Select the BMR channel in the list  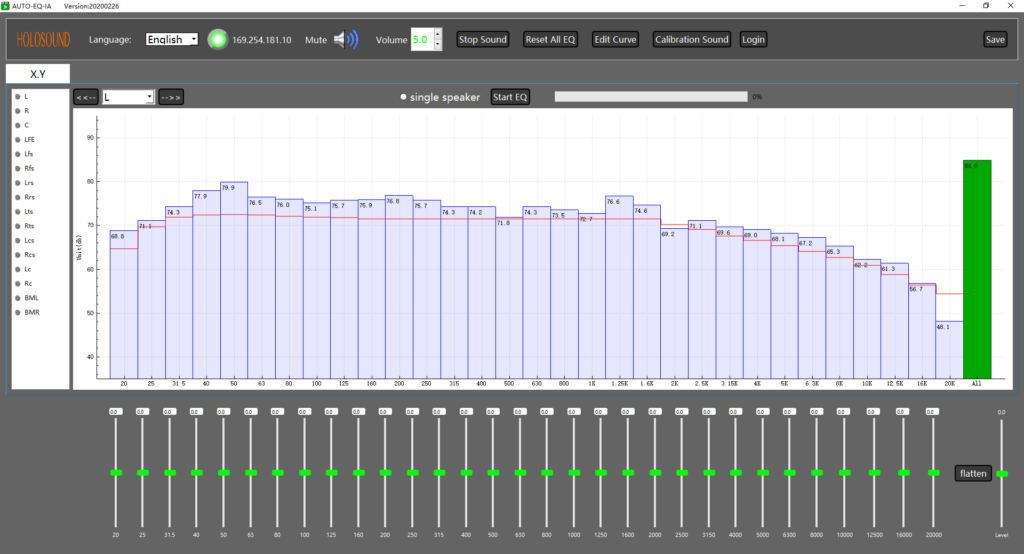click(x=31, y=312)
